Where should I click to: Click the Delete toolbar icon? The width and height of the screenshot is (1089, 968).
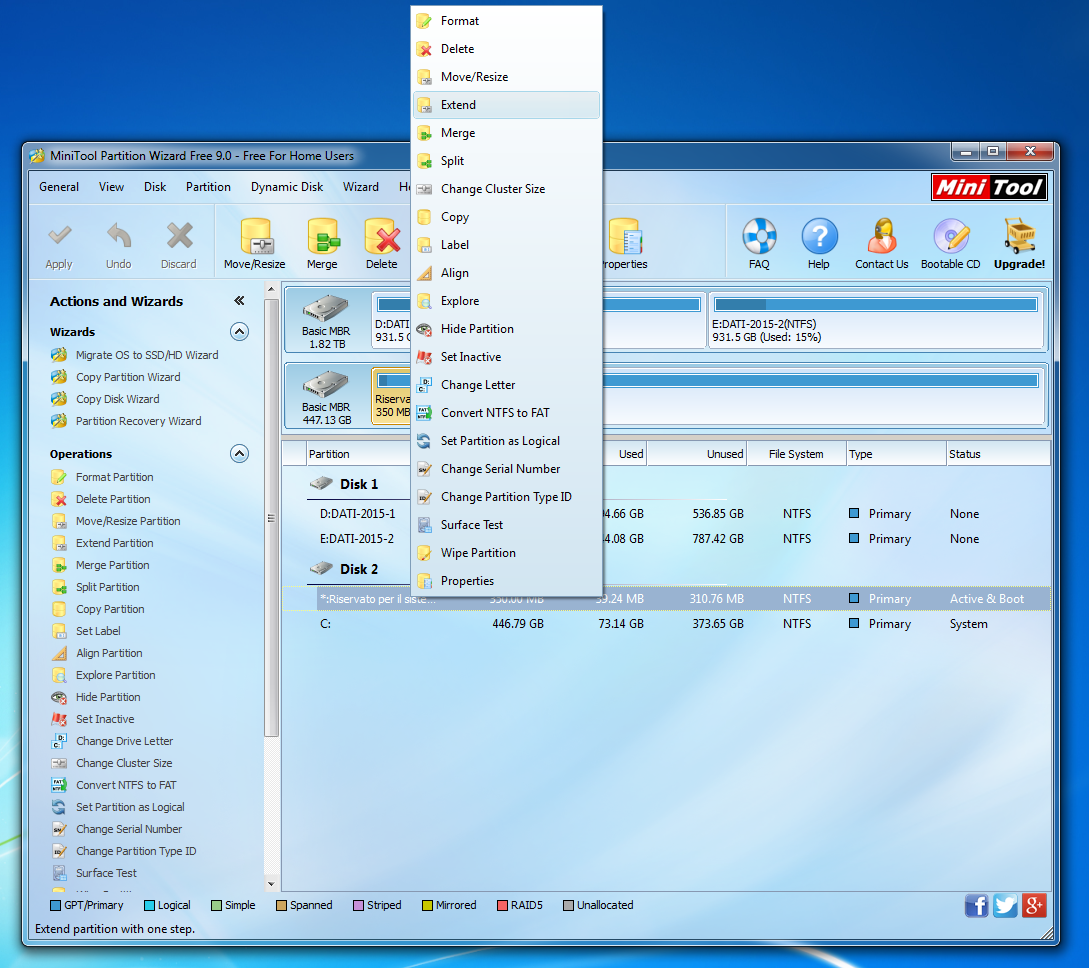(382, 236)
